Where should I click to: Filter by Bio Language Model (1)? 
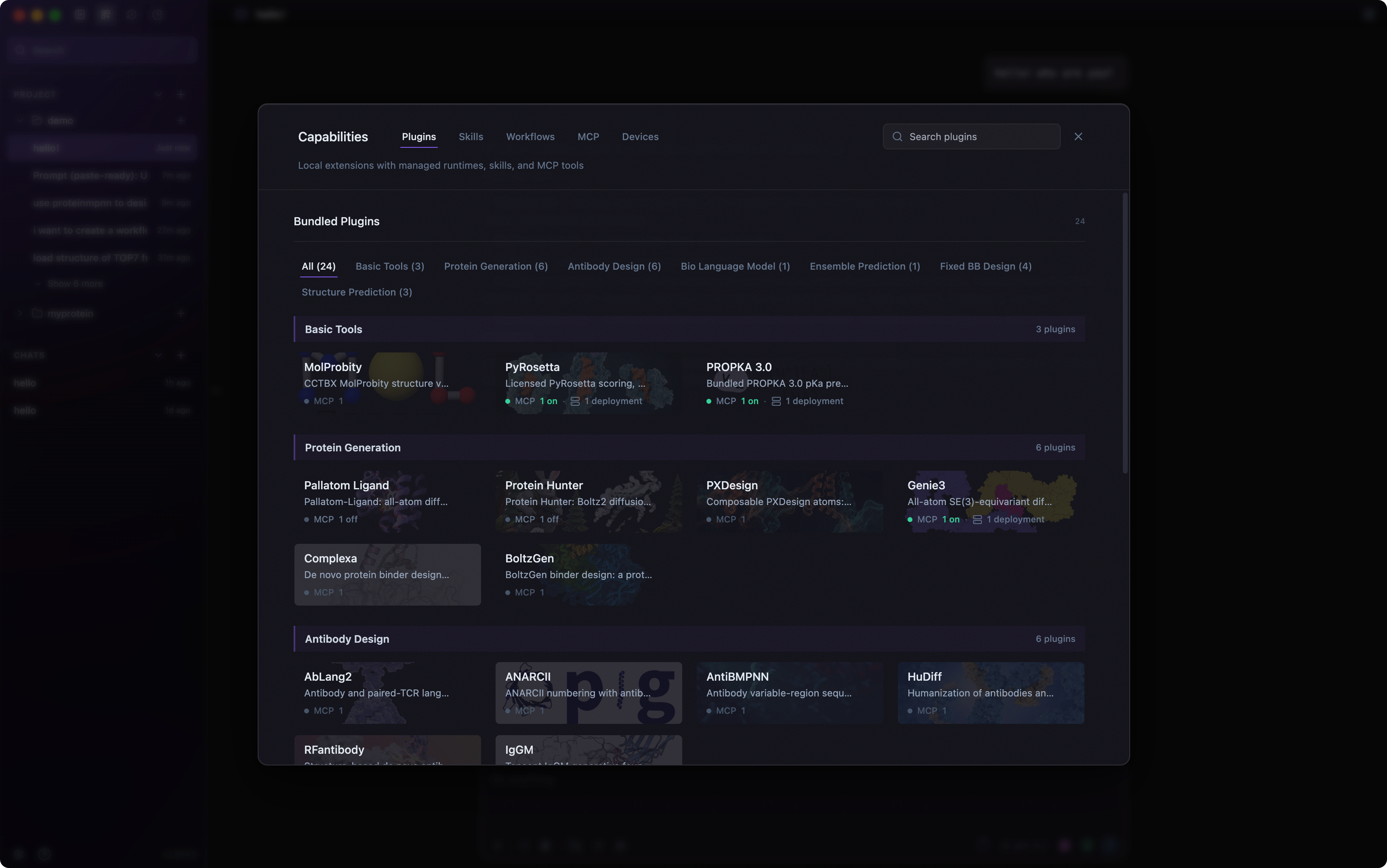coord(735,266)
